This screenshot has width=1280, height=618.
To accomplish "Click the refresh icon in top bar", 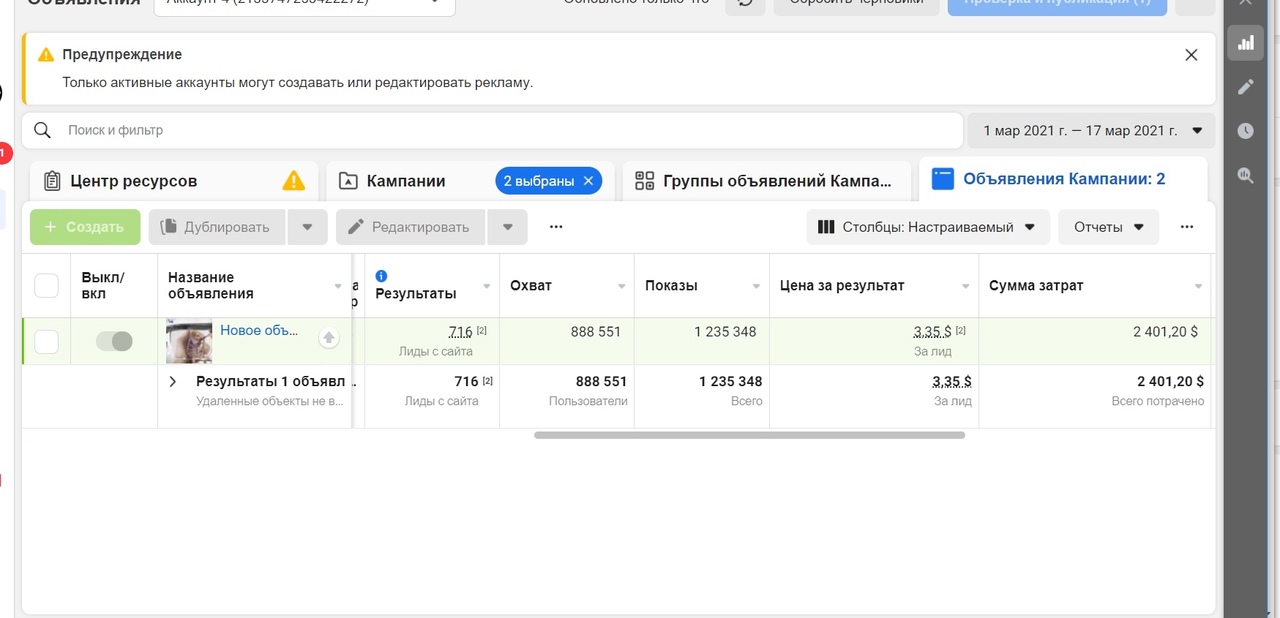I will click(x=745, y=2).
